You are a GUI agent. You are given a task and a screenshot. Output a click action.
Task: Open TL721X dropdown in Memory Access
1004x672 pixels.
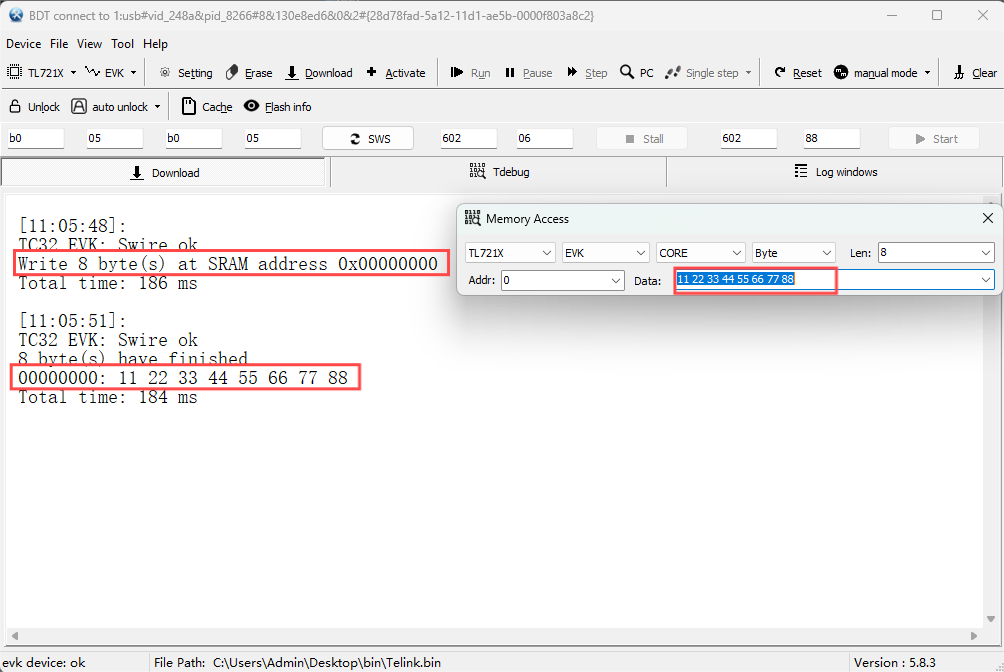510,253
